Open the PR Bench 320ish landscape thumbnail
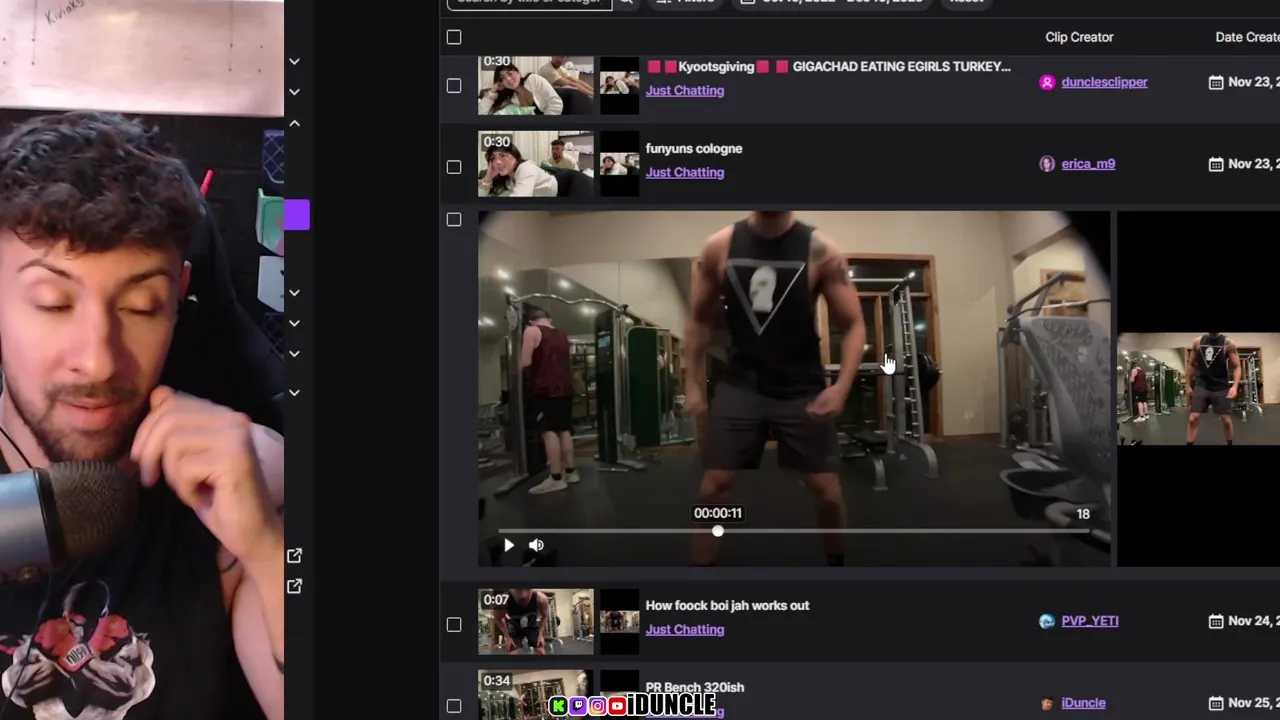The image size is (1280, 720). [x=536, y=695]
